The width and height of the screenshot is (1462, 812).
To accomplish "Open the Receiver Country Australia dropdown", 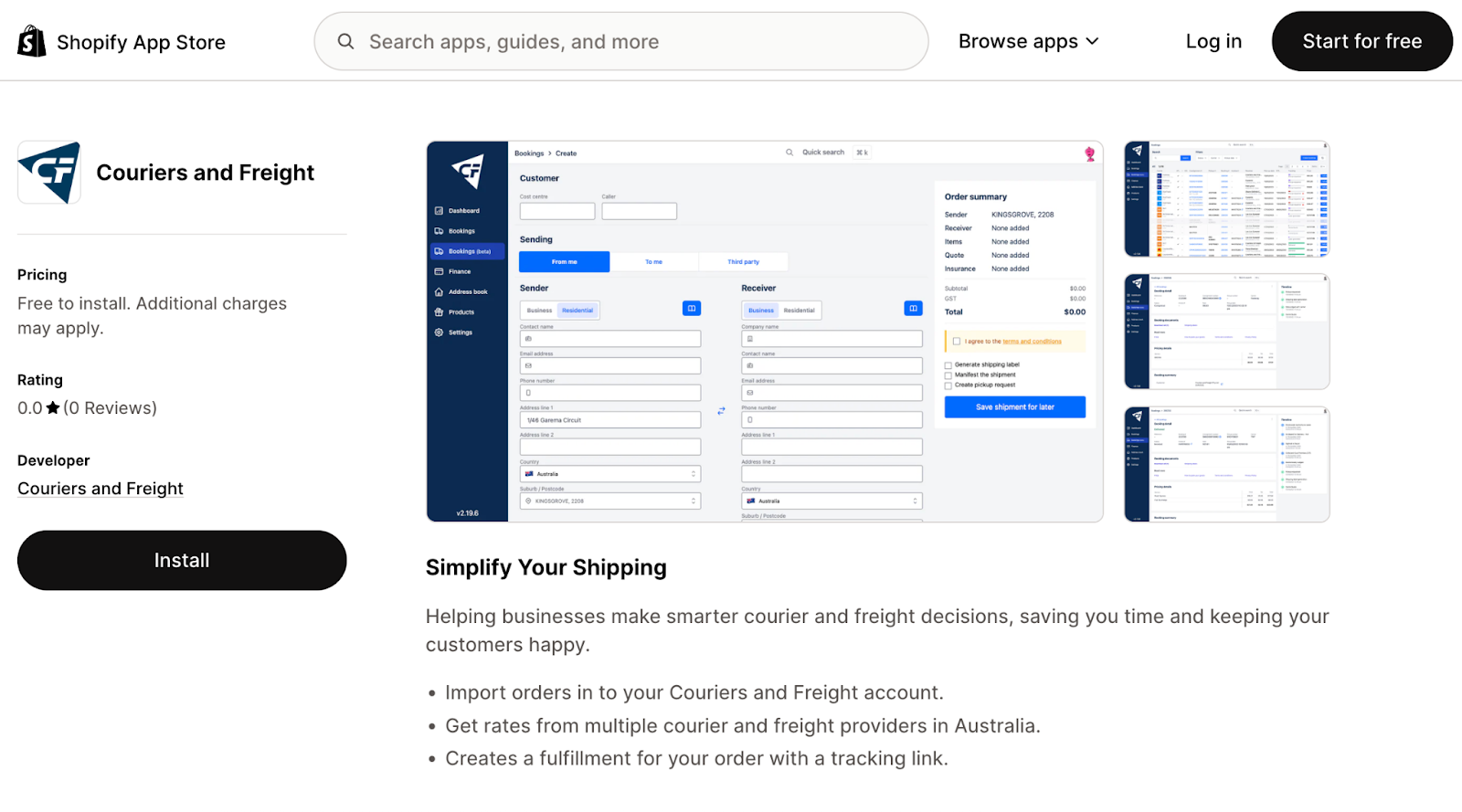I will pos(832,501).
